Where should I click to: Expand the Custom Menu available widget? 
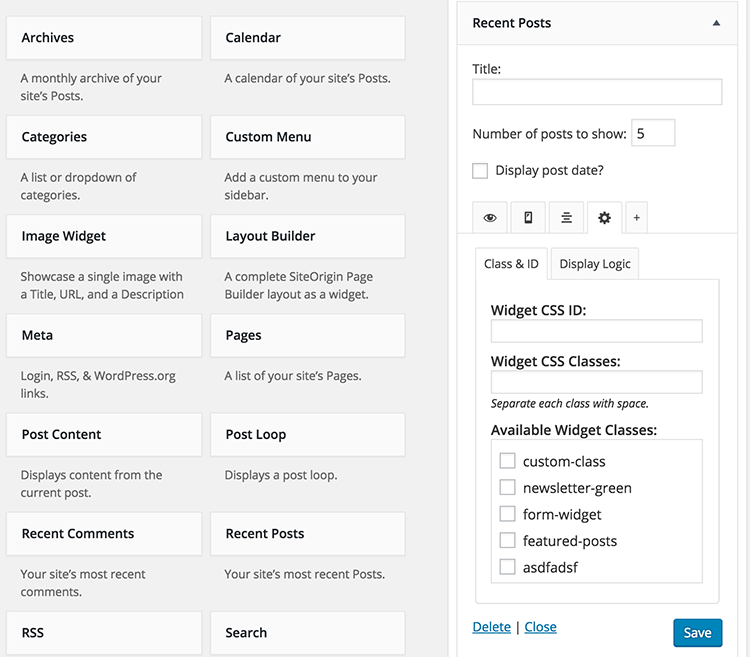[307, 137]
